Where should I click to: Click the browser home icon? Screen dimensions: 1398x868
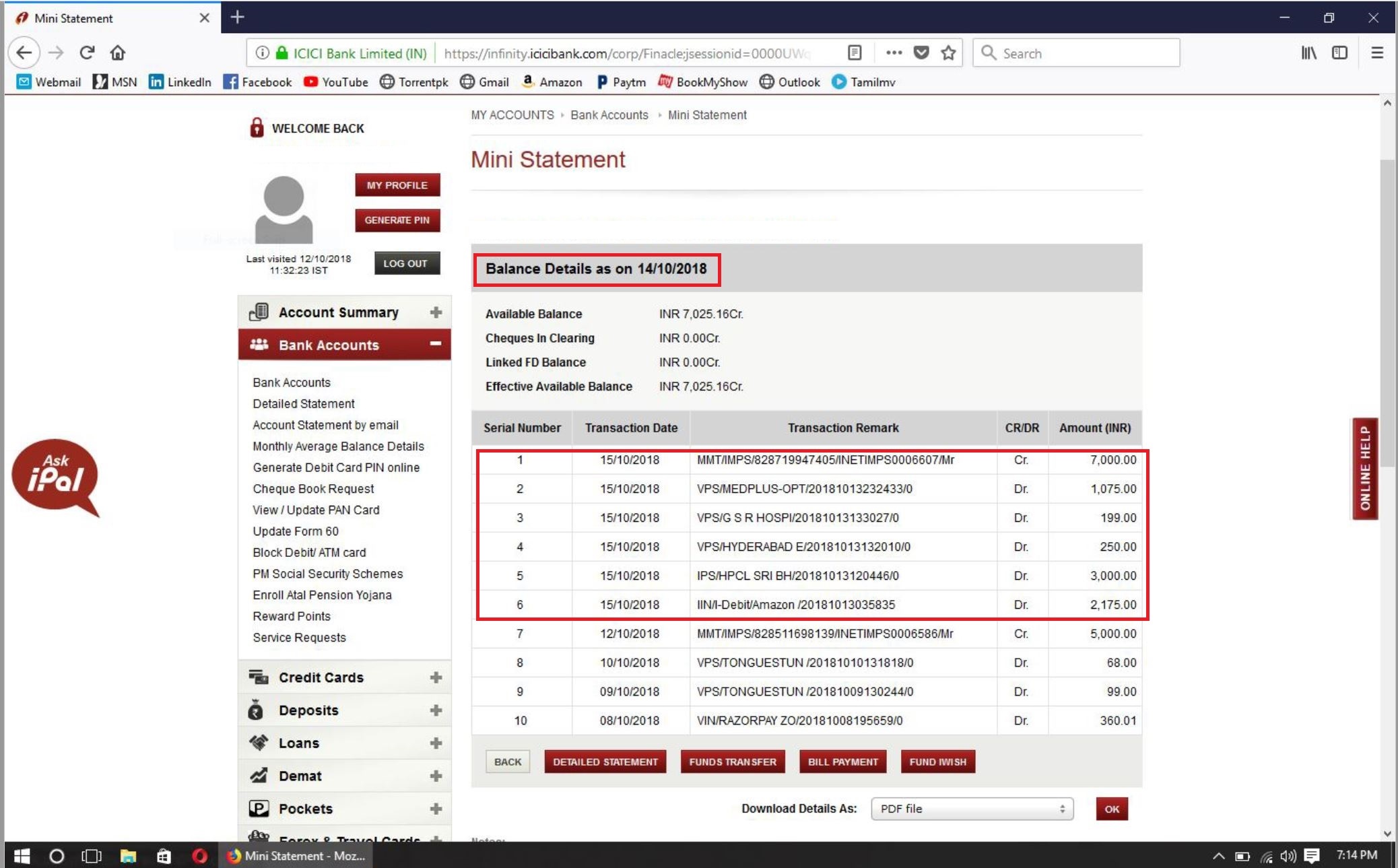pyautogui.click(x=118, y=53)
